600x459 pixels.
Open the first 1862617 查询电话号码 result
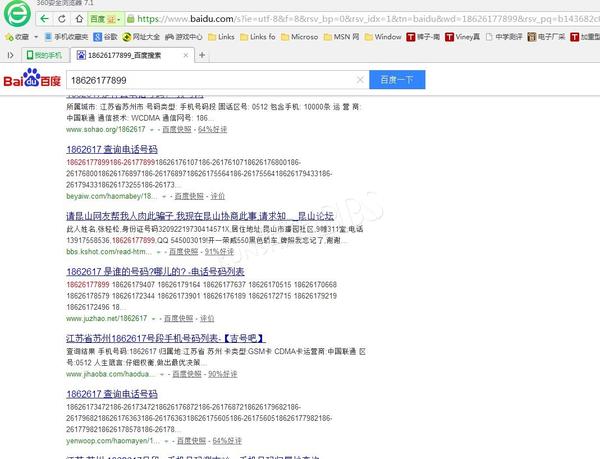tap(112, 149)
